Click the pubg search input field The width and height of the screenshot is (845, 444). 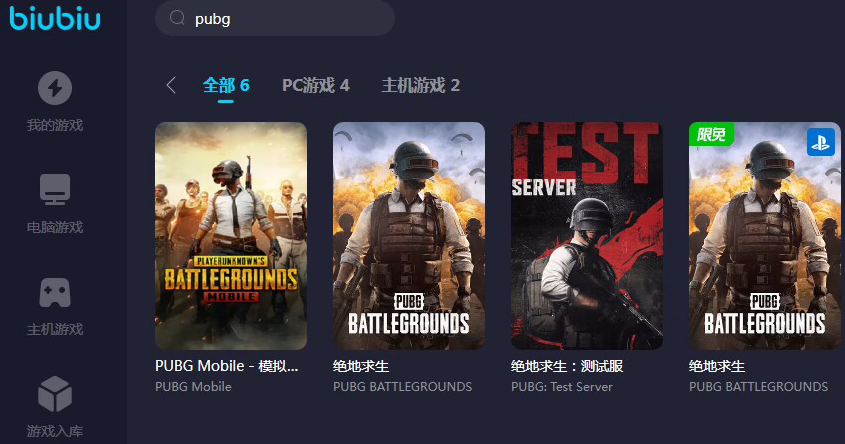click(275, 18)
